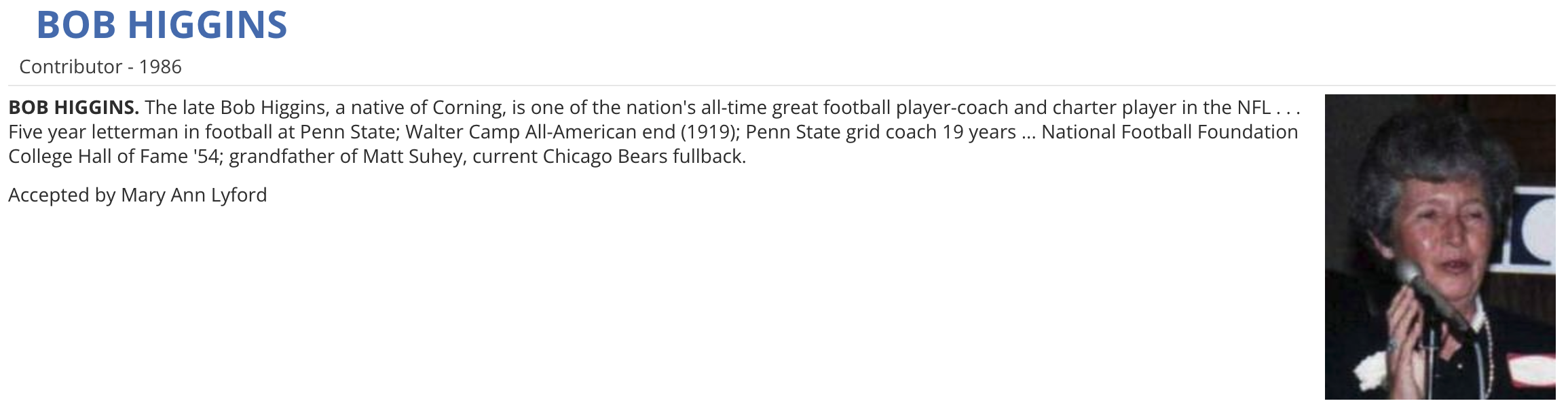Viewport: 1568px width, 418px height.
Task: Click the year (1919) in the bio
Action: (709, 132)
